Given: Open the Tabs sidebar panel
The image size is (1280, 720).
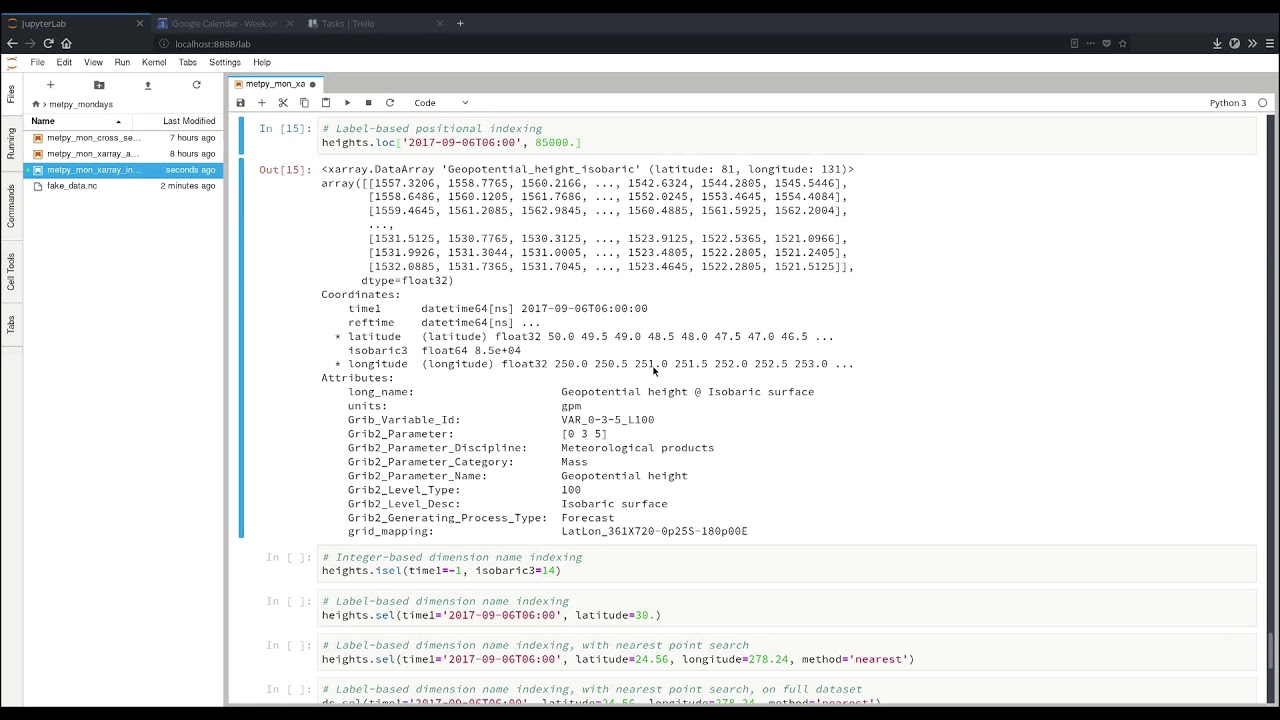Looking at the screenshot, I should (x=11, y=325).
